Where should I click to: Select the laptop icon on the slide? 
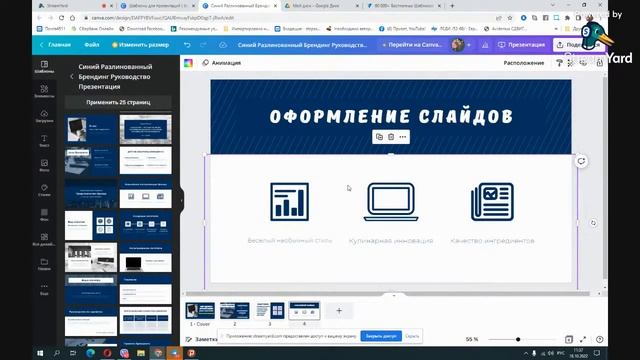click(391, 202)
